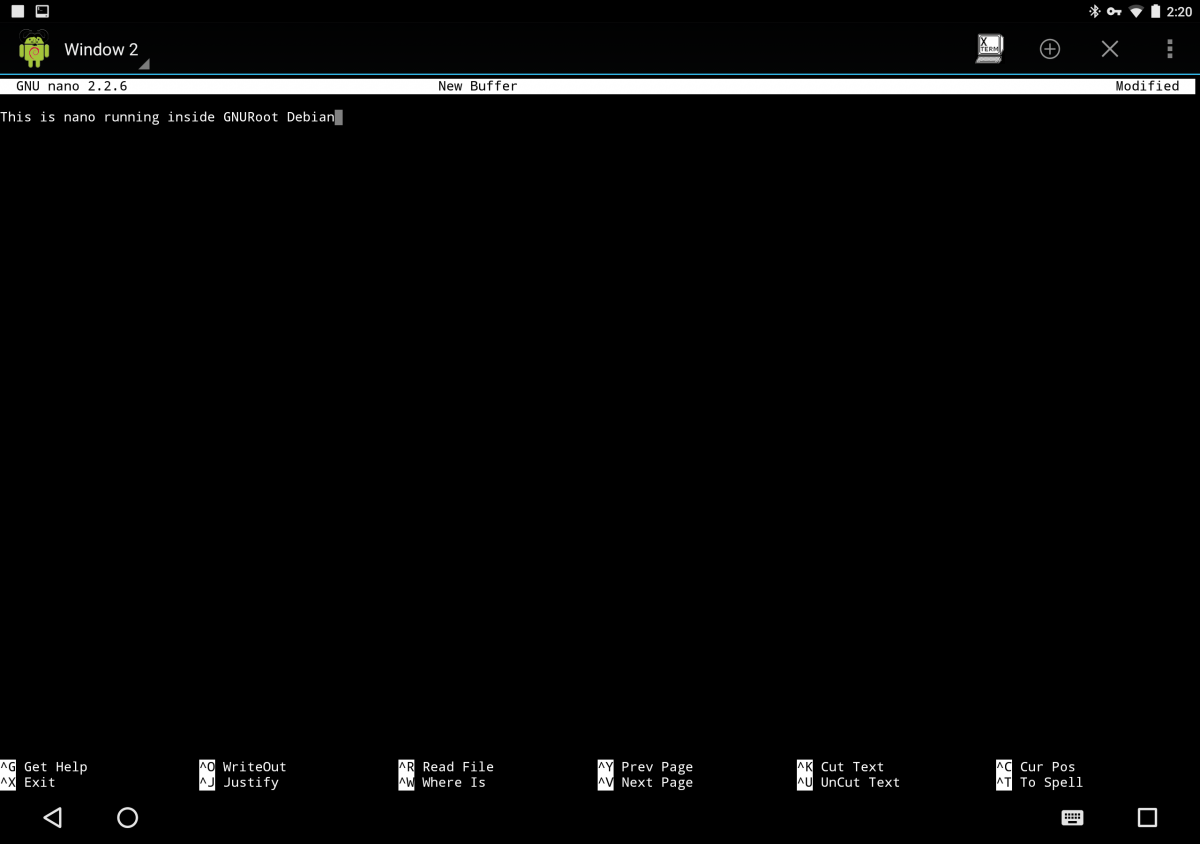Viewport: 1200px width, 844px height.
Task: Tap the GNURoot Debian android app icon
Action: (34, 49)
